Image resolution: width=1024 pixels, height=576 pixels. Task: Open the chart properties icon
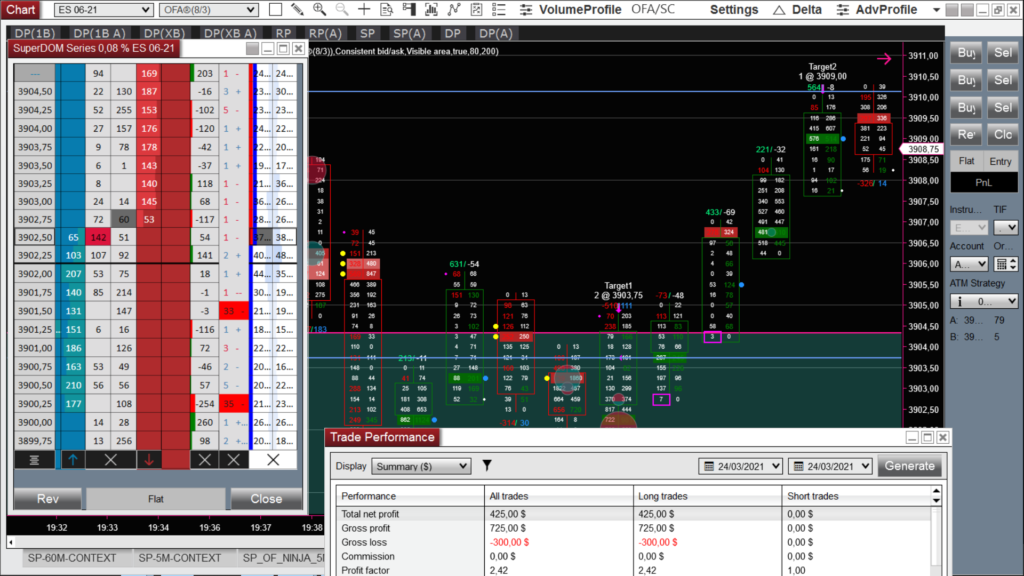477,9
